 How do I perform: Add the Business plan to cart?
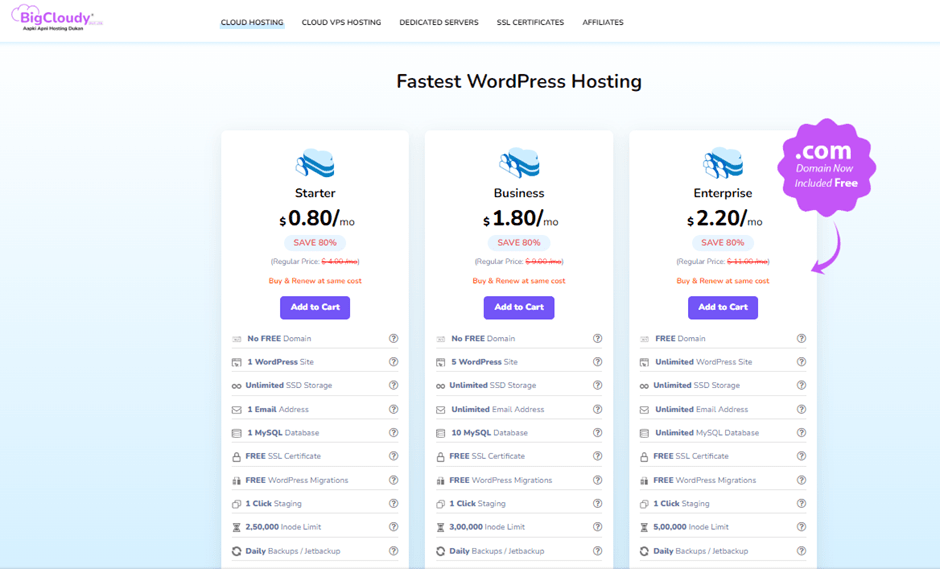click(x=519, y=307)
